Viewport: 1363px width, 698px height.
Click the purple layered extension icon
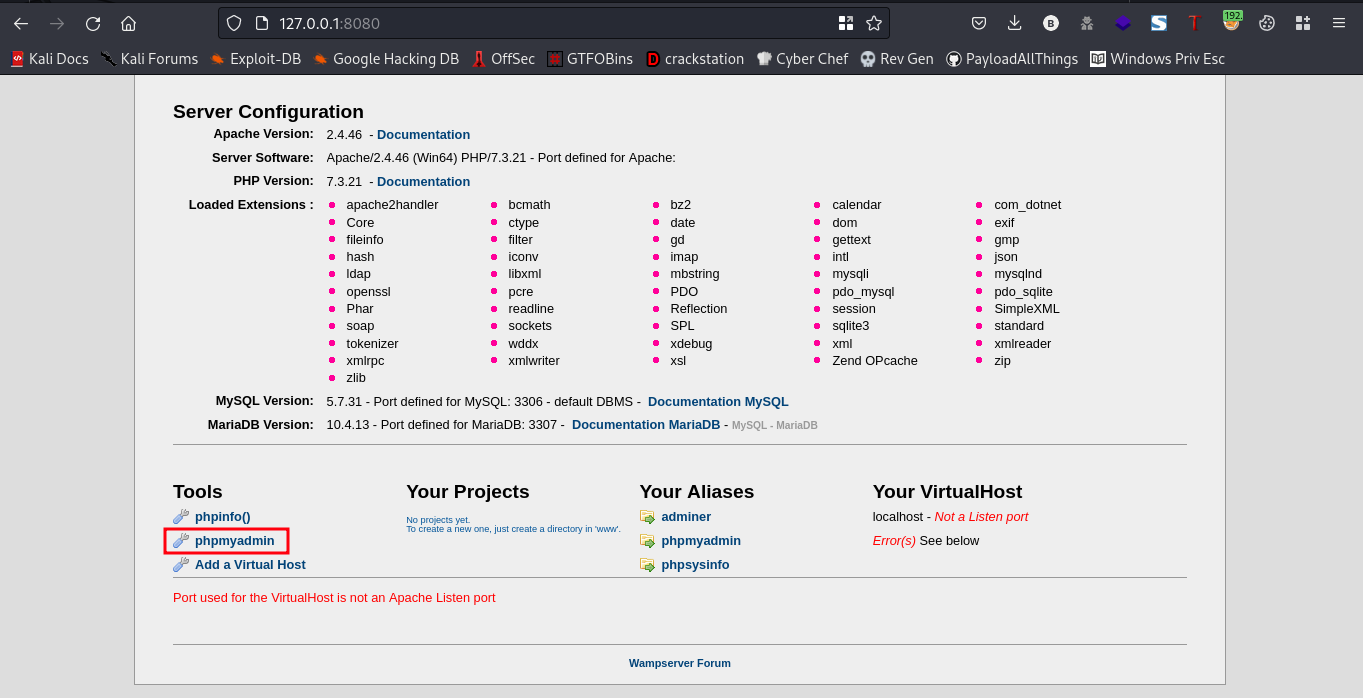[x=1123, y=23]
